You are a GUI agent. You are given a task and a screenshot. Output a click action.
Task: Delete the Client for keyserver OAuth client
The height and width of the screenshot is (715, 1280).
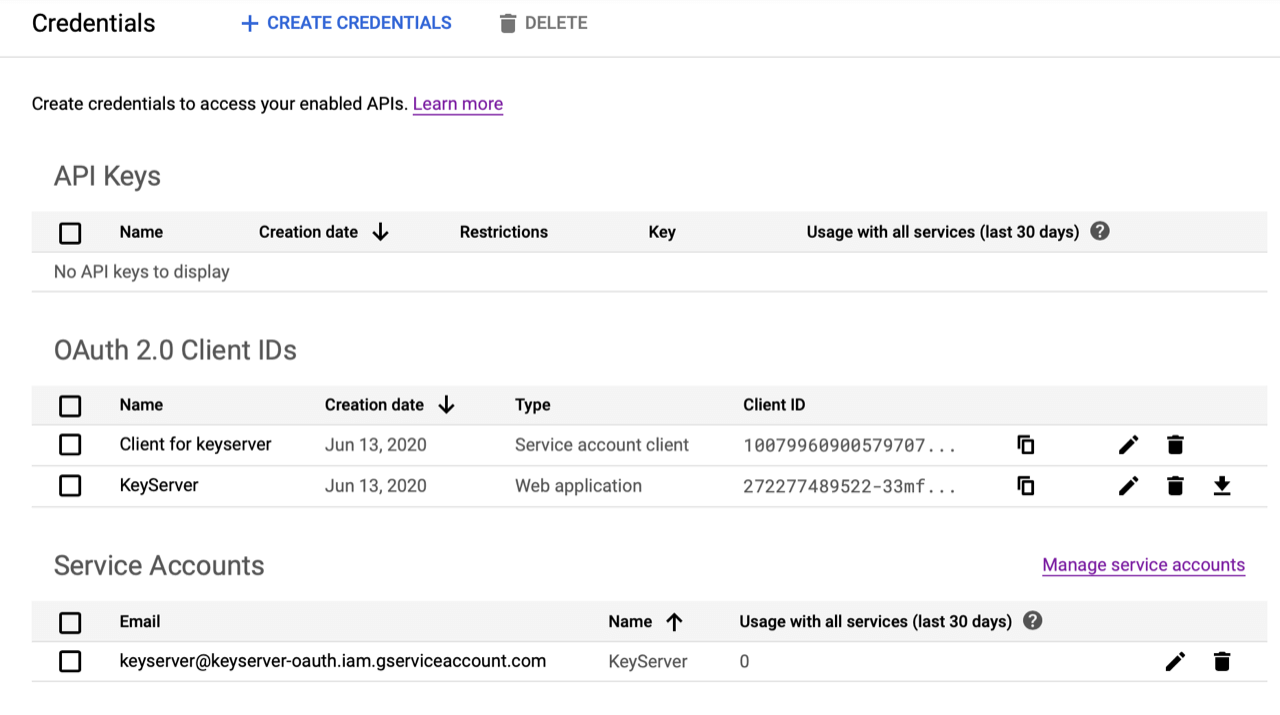pos(1175,445)
